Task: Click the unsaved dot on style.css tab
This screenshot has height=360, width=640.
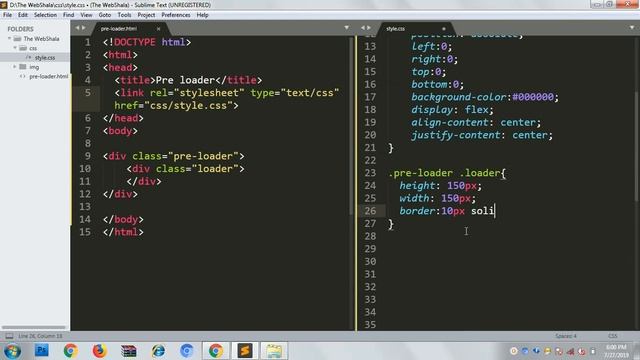Action: [444, 29]
